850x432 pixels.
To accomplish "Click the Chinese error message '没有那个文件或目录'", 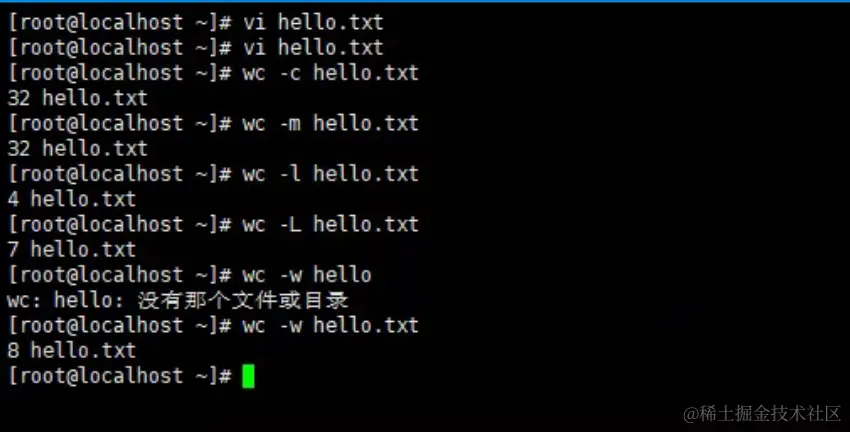I will click(x=243, y=300).
